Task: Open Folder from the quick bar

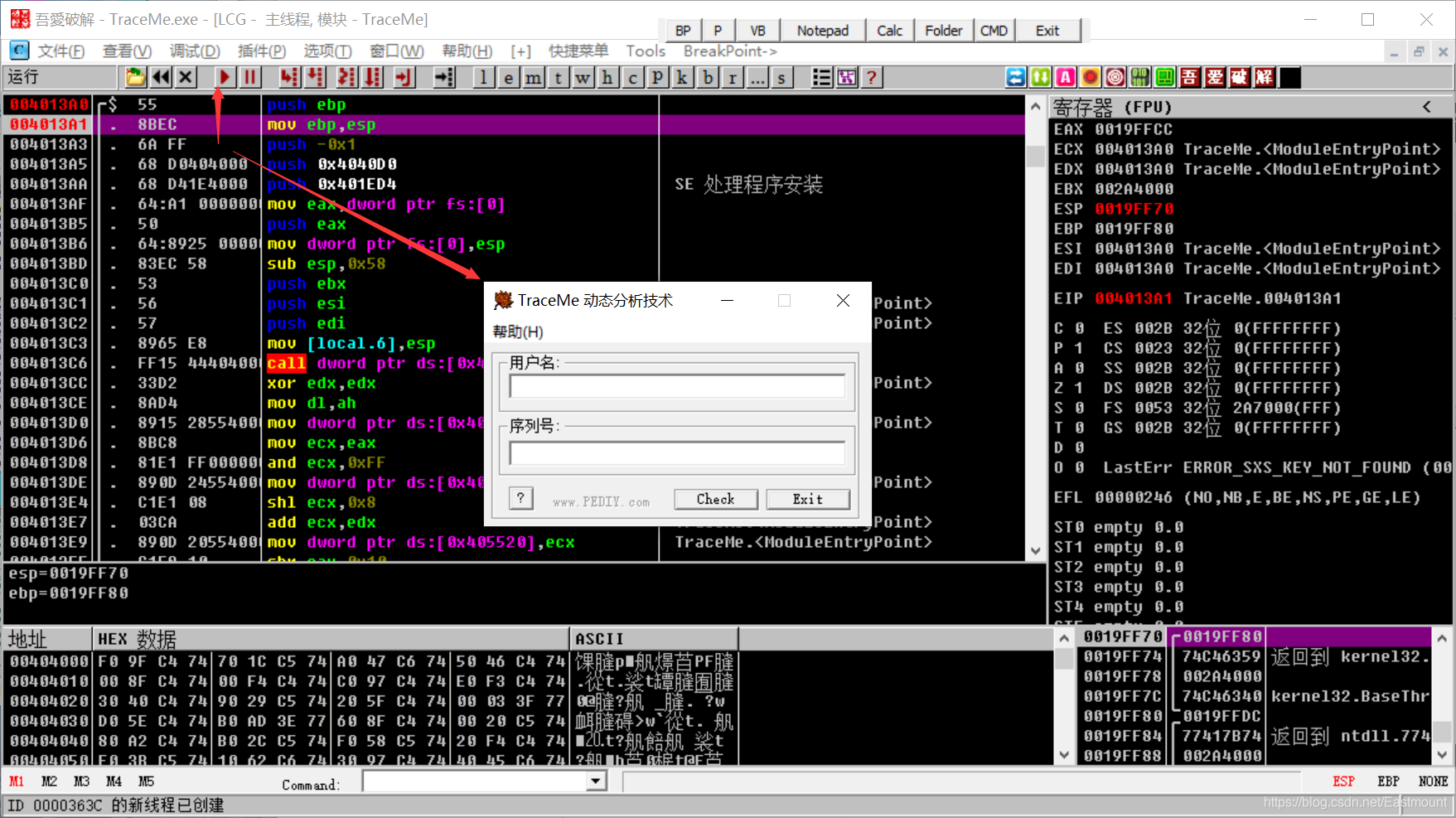Action: click(944, 31)
